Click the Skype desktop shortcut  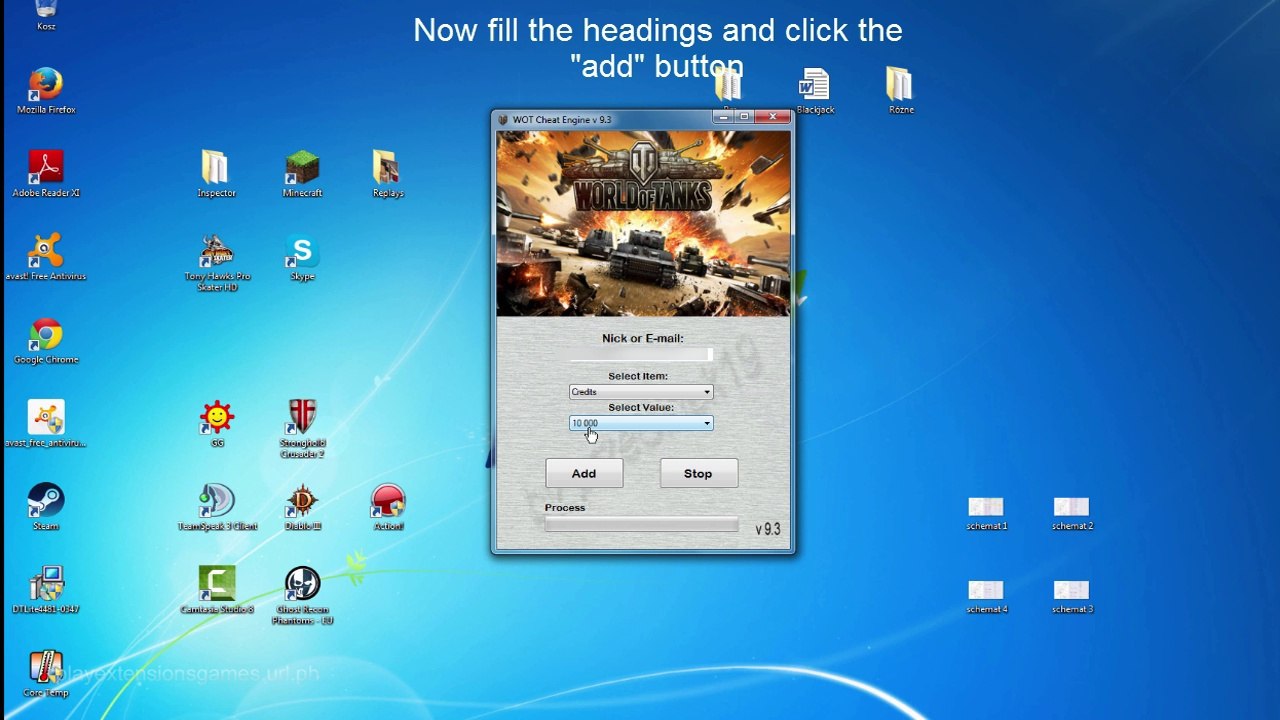click(x=302, y=256)
